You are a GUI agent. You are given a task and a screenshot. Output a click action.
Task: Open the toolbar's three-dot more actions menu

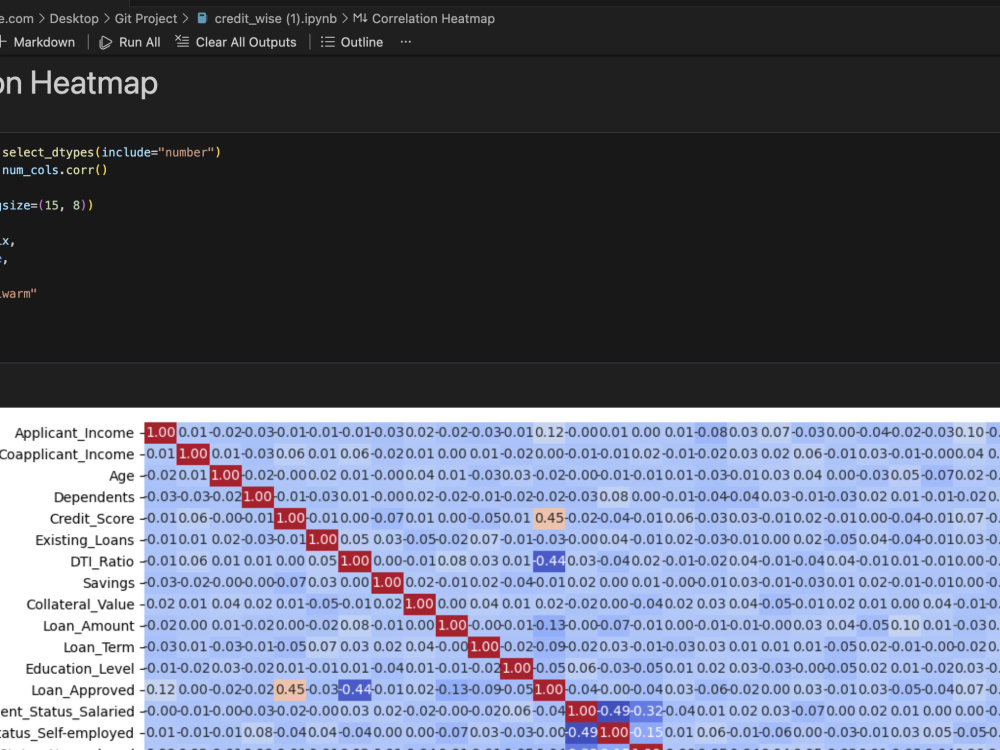point(406,42)
